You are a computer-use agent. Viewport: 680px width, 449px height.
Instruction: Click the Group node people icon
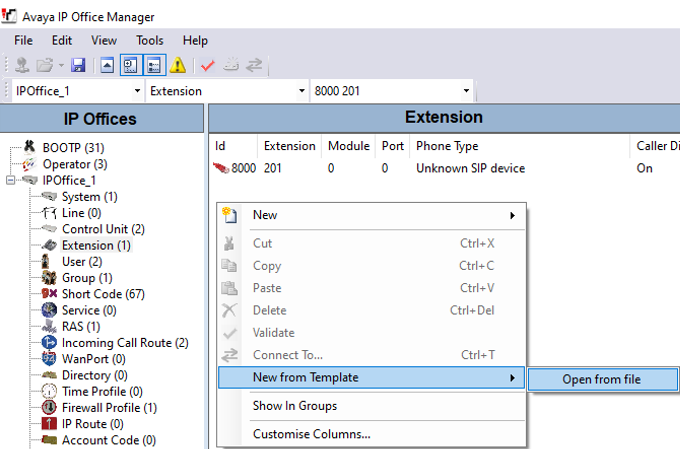point(49,278)
